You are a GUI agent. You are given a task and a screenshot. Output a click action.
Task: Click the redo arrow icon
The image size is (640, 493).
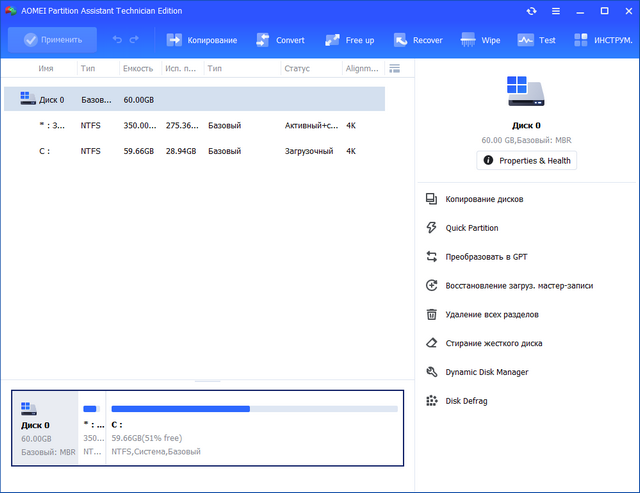134,40
